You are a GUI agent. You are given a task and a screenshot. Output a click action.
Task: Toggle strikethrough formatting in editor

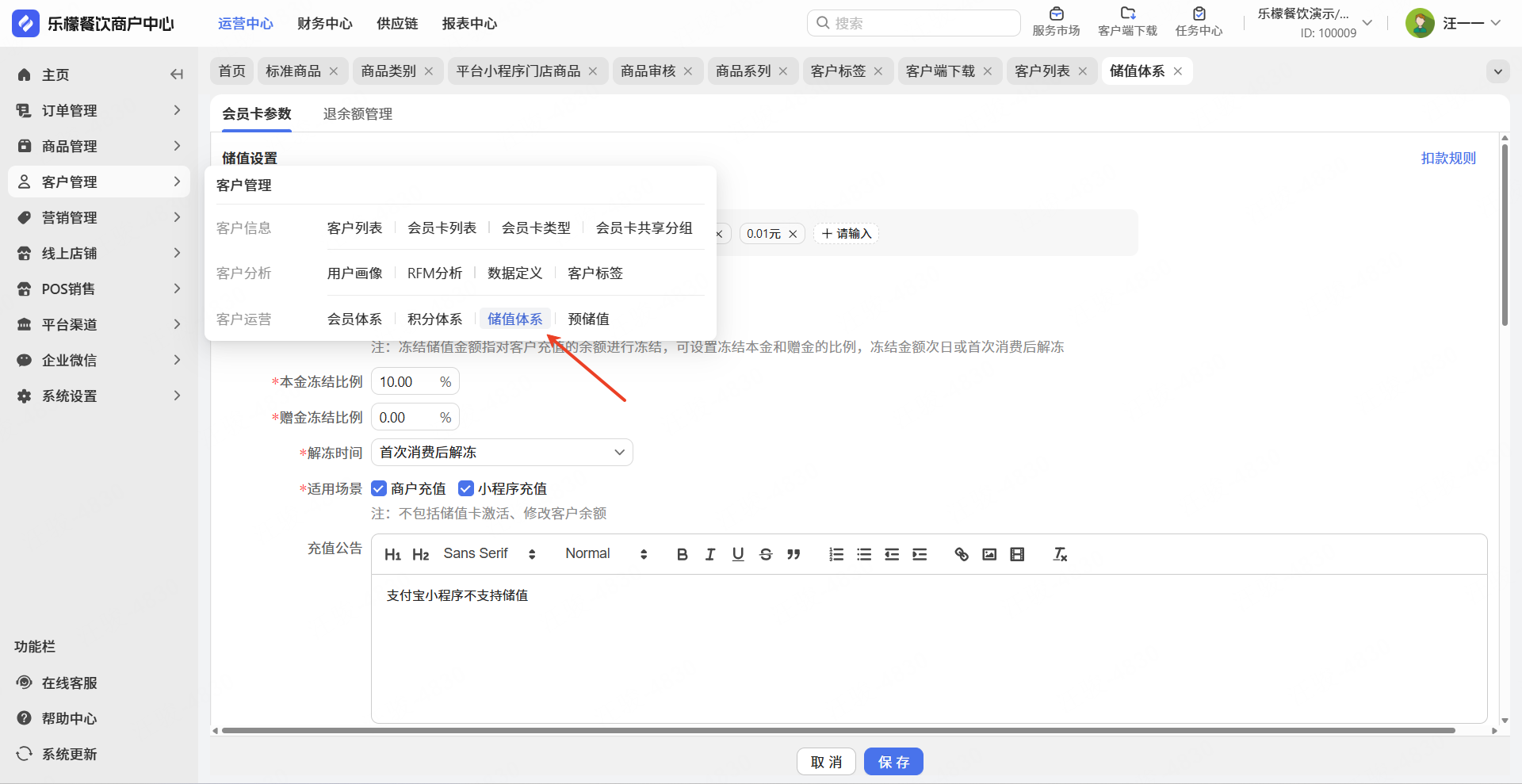point(766,554)
